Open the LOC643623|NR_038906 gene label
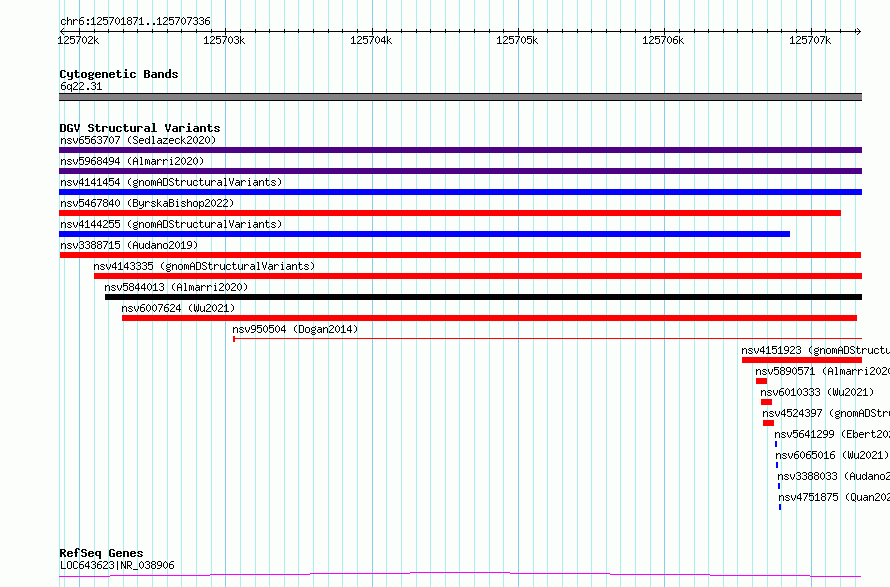Screen dimensions: 890x587 click(117, 565)
